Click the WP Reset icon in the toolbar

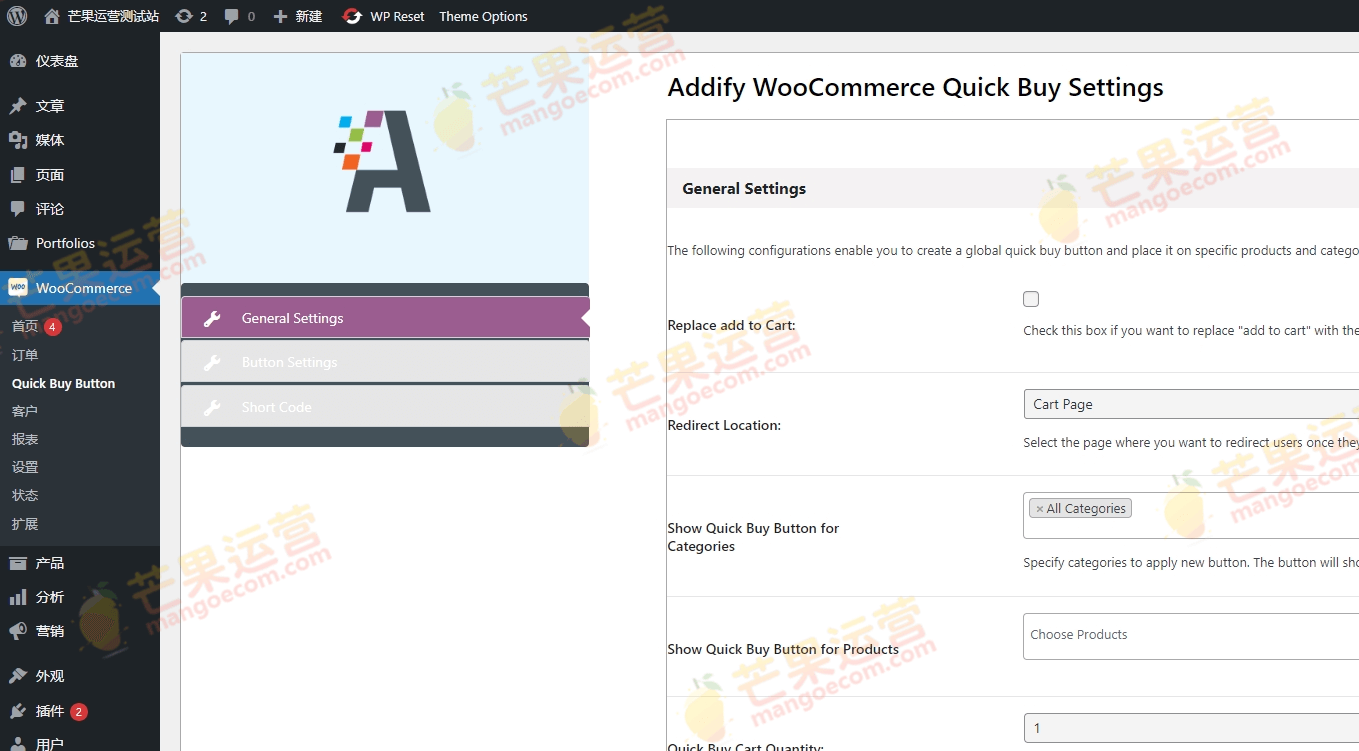point(351,16)
